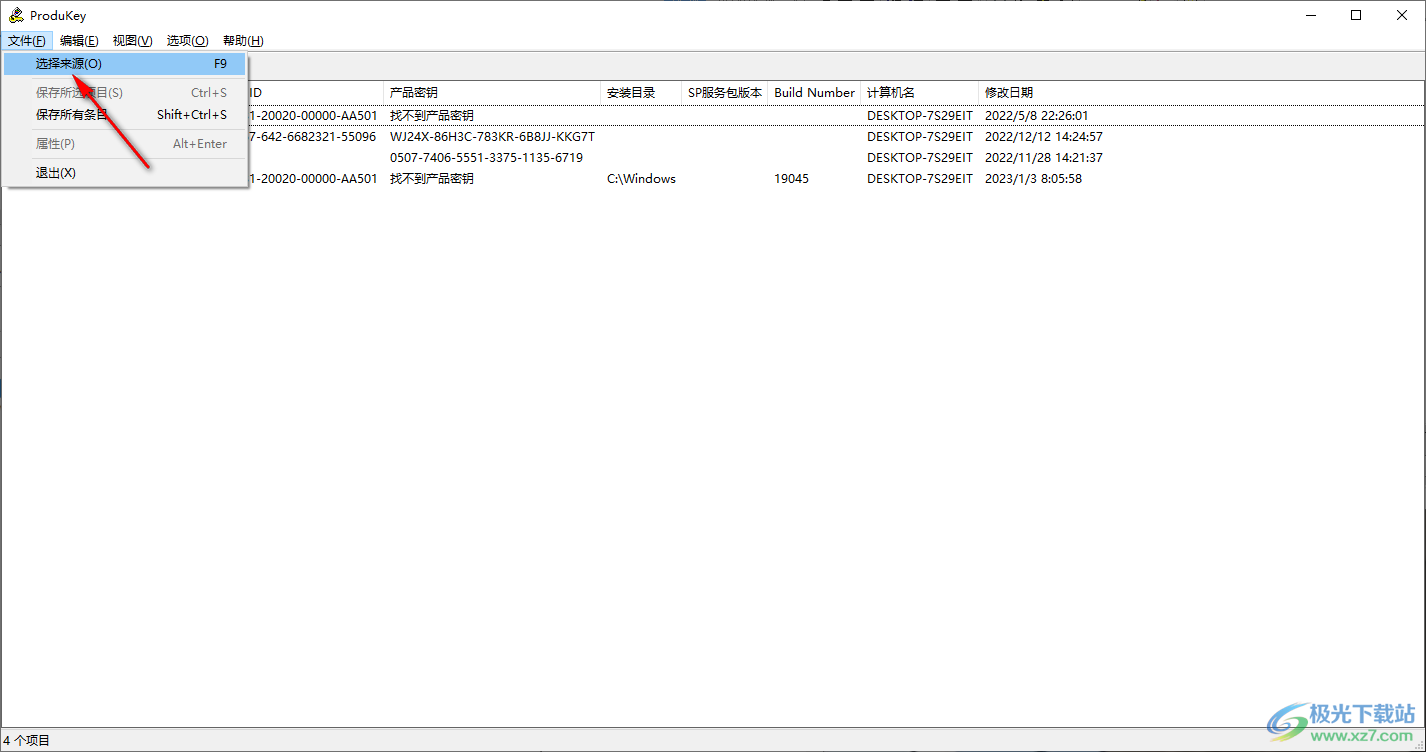The image size is (1426, 752).
Task: Click date 2023/1/3 8:05:58
Action: coord(1033,179)
